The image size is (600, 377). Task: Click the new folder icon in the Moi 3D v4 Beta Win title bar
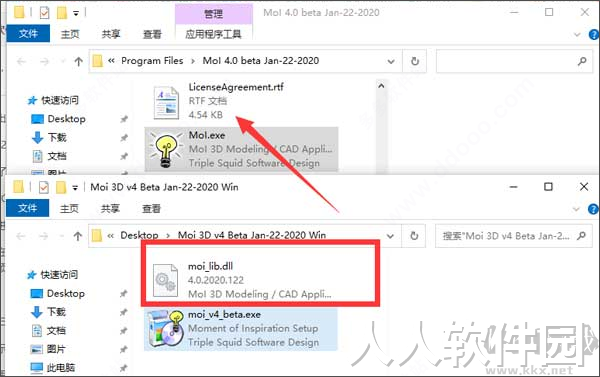[x=61, y=188]
